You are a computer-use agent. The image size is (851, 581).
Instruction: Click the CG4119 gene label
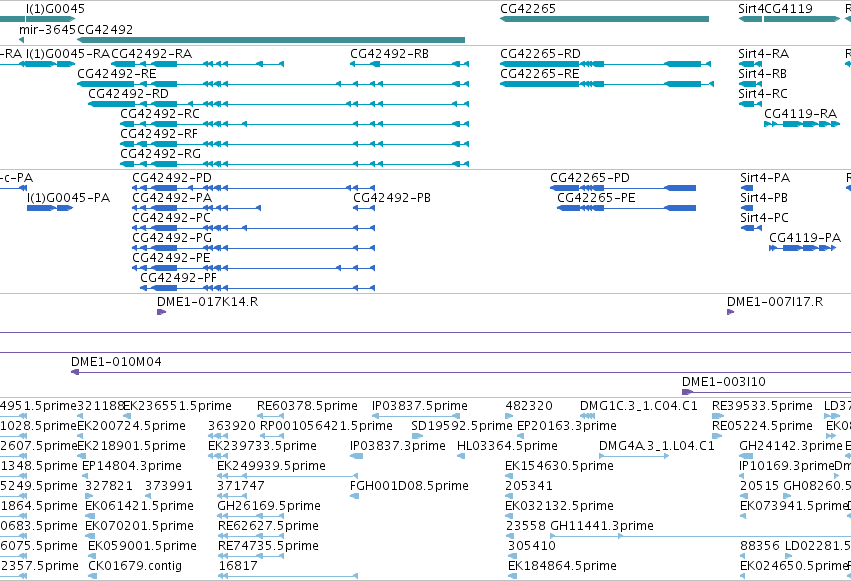(x=788, y=9)
